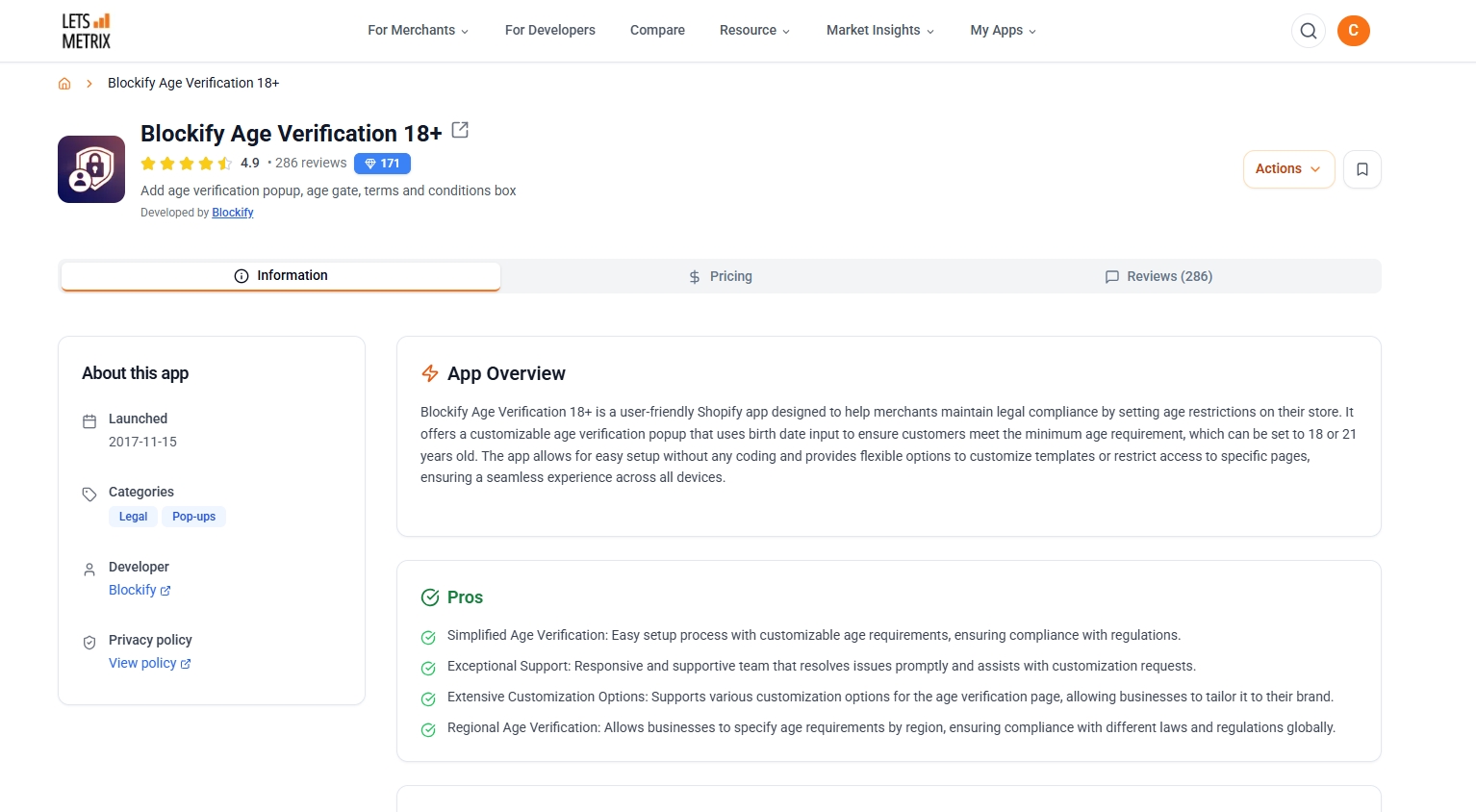Click the lightning icon beside App Overview
The image size is (1476, 812).
[430, 373]
